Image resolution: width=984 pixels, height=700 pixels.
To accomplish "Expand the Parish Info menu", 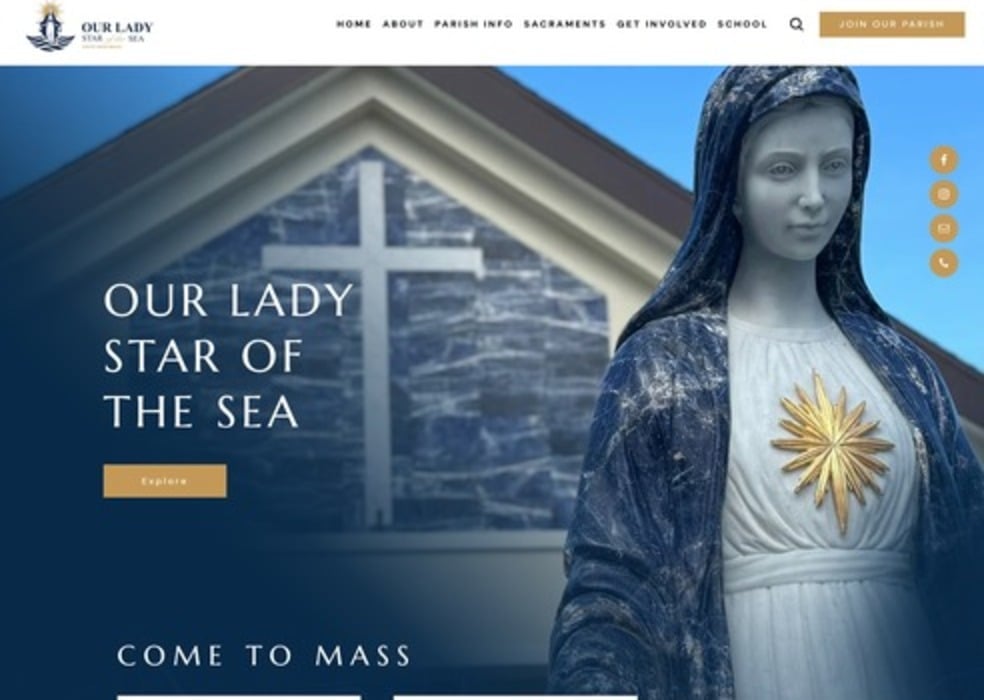I will click(x=474, y=24).
